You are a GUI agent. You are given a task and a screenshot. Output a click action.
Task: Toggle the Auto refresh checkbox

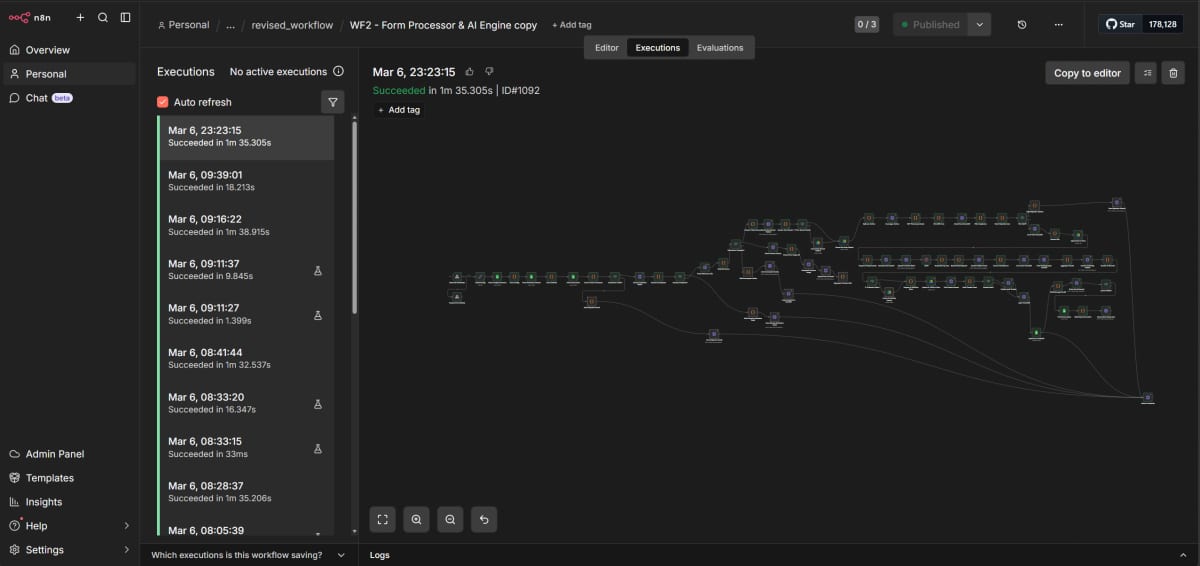pos(163,102)
